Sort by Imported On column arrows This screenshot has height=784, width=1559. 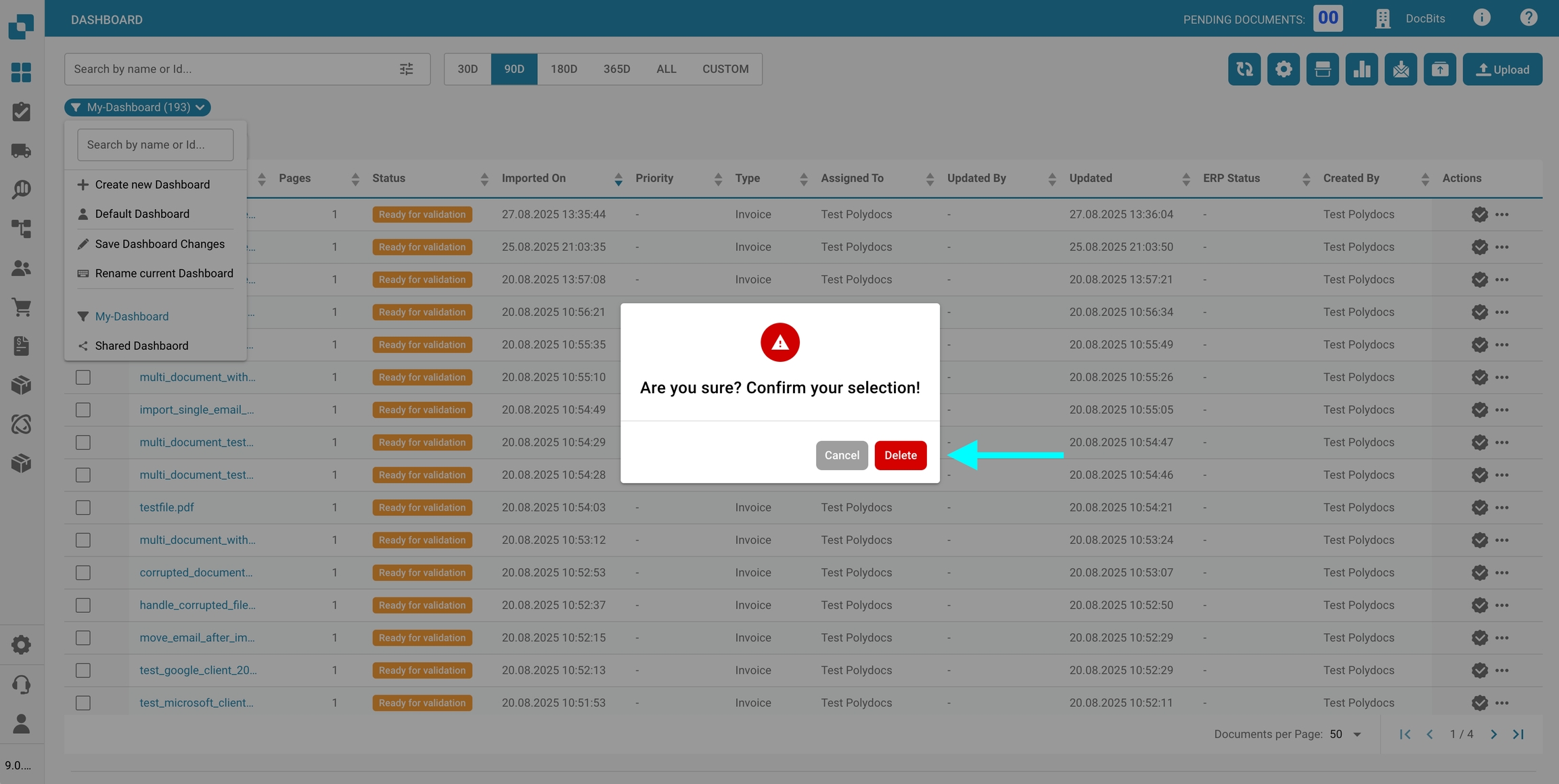click(x=618, y=179)
